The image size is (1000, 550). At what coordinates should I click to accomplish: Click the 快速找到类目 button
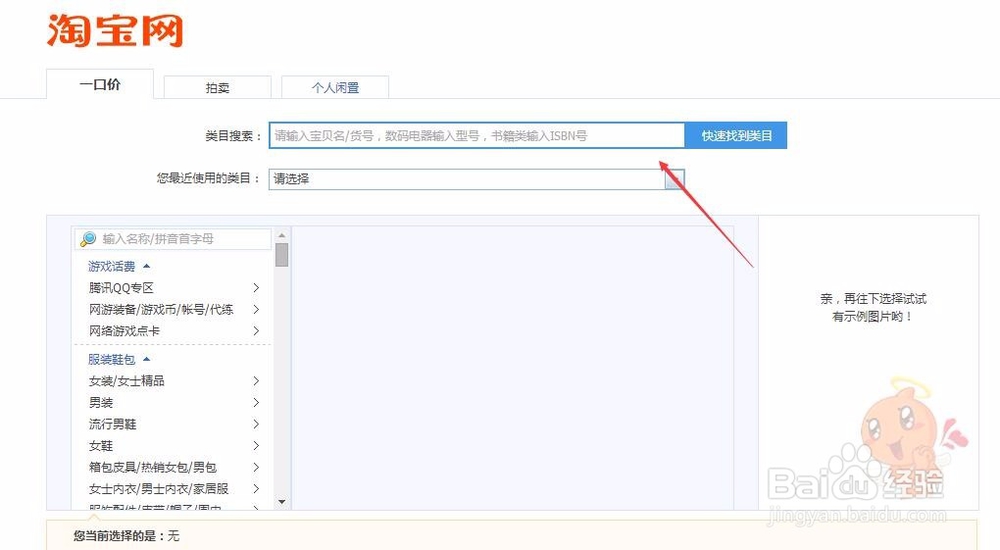tap(736, 135)
